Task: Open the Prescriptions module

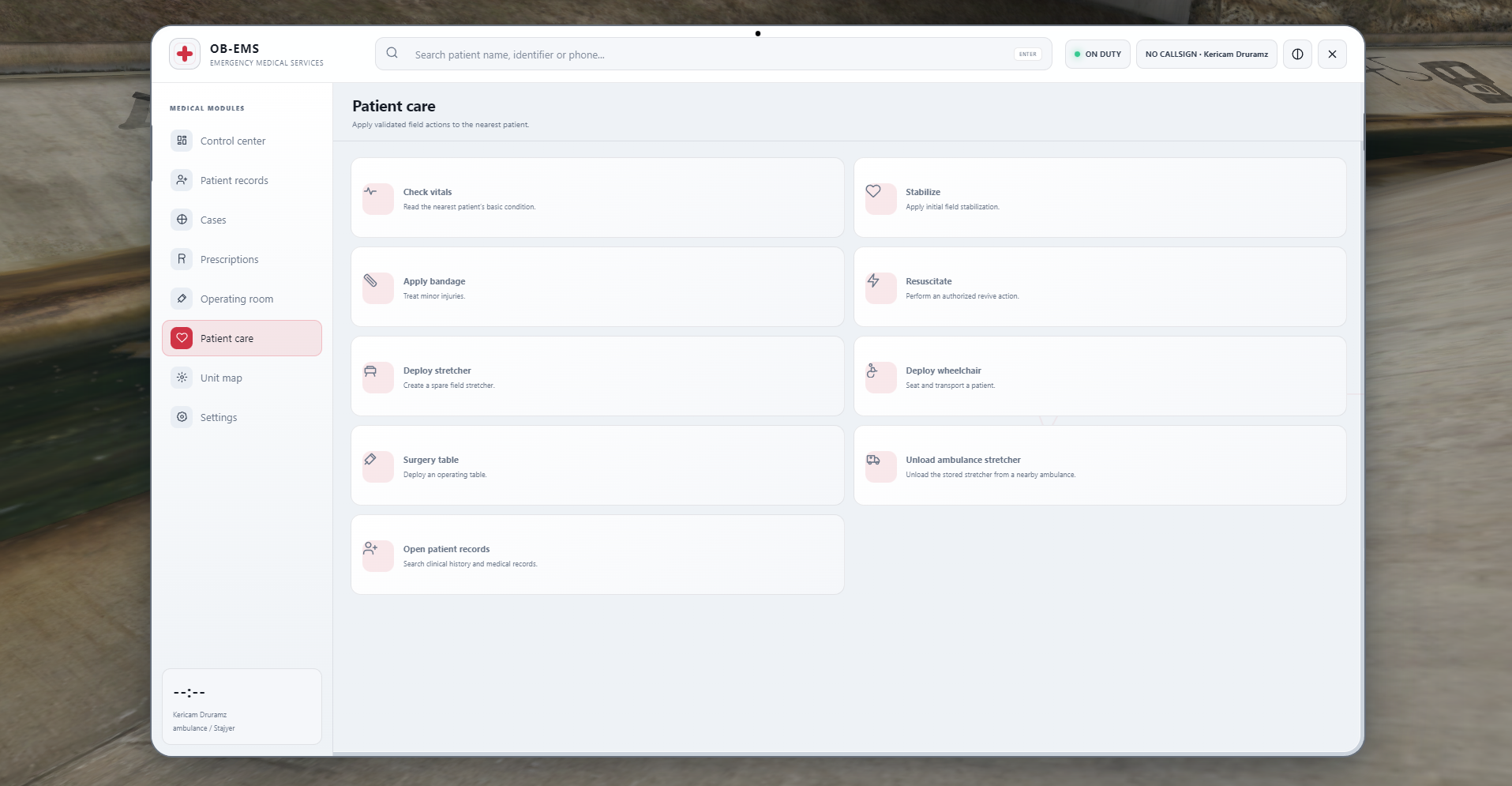Action: click(242, 259)
